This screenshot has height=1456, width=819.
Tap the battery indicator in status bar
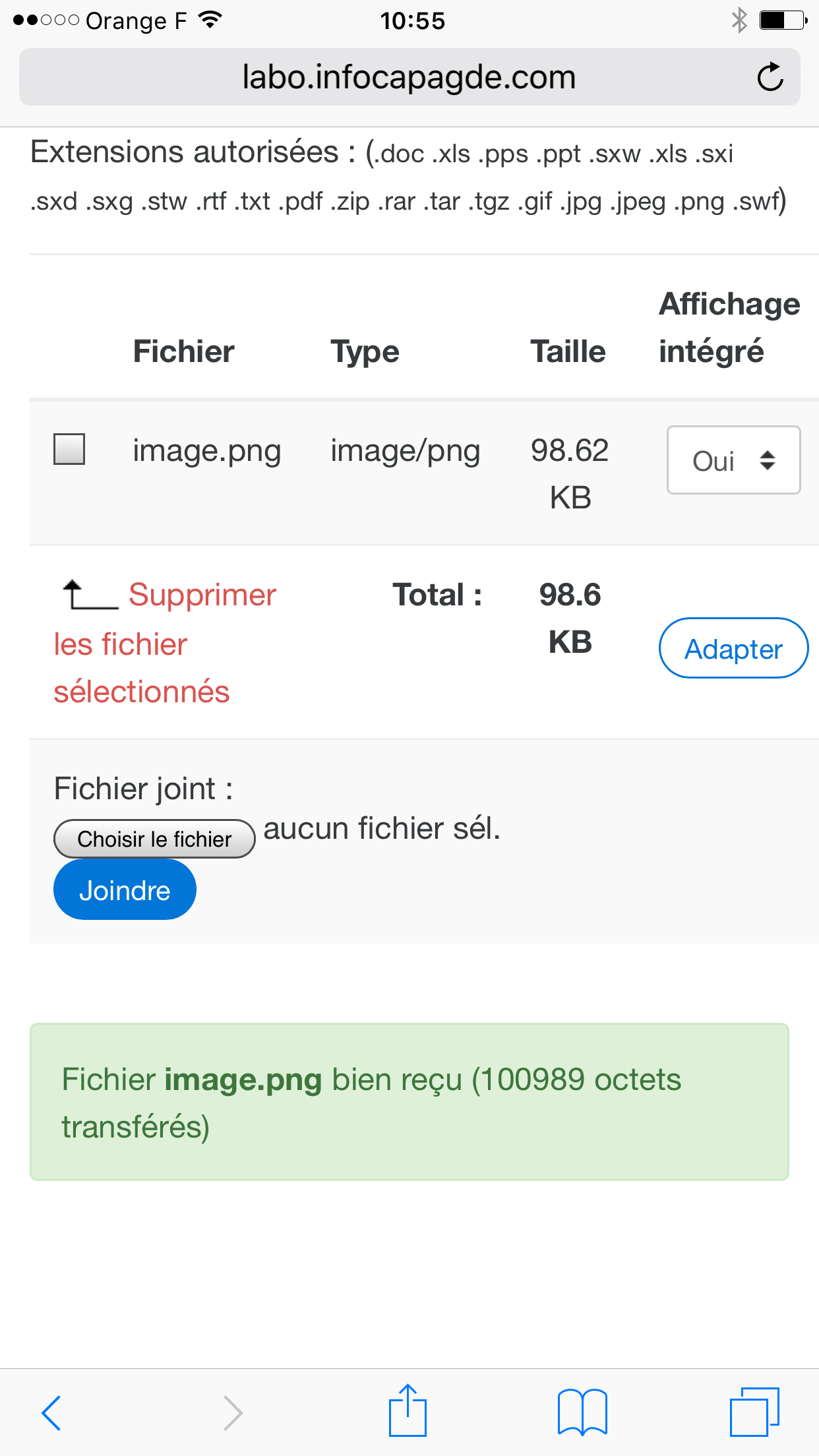click(783, 20)
